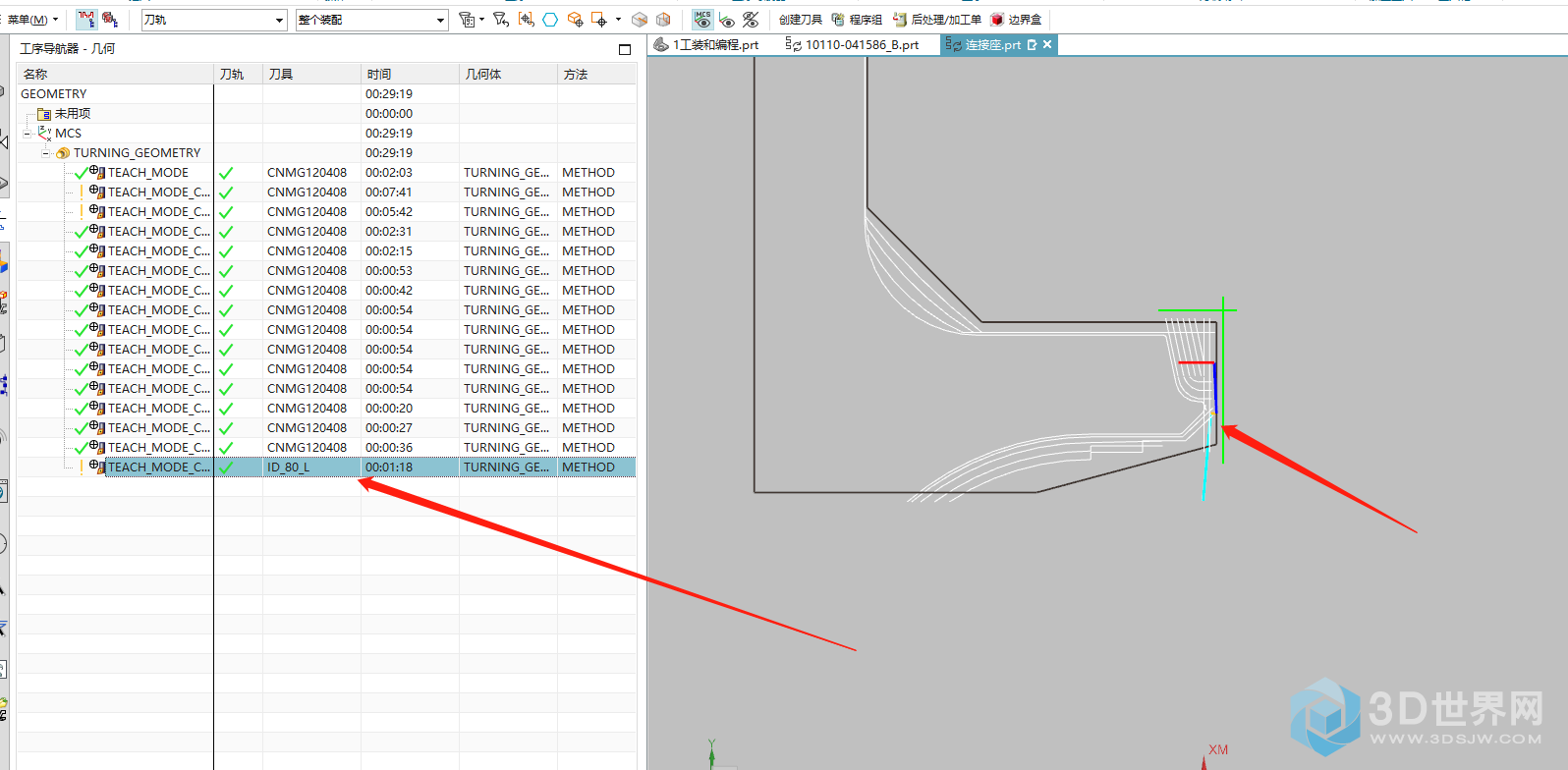Viewport: 1568px width, 770px height.
Task: Click the blue hexagon polygon icon
Action: tap(550, 20)
